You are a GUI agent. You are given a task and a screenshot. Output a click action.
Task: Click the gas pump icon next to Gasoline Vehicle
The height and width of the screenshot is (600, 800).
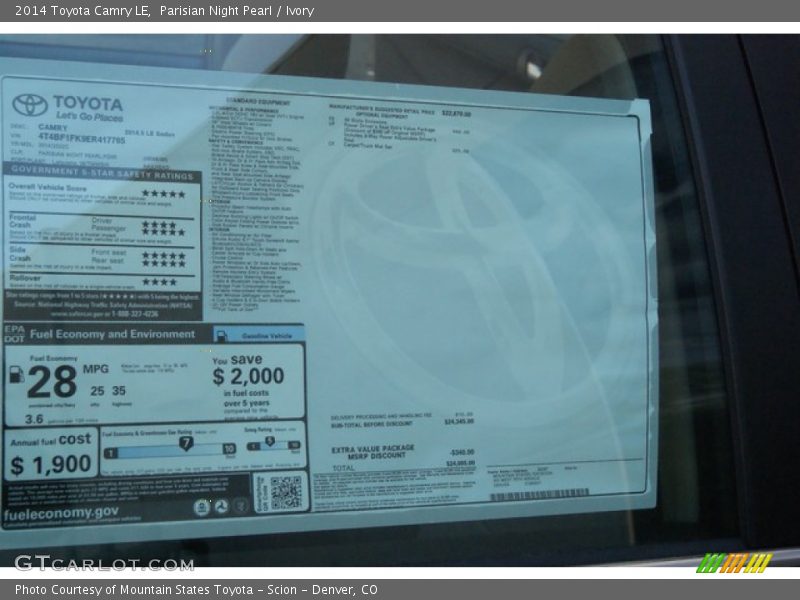tap(221, 336)
